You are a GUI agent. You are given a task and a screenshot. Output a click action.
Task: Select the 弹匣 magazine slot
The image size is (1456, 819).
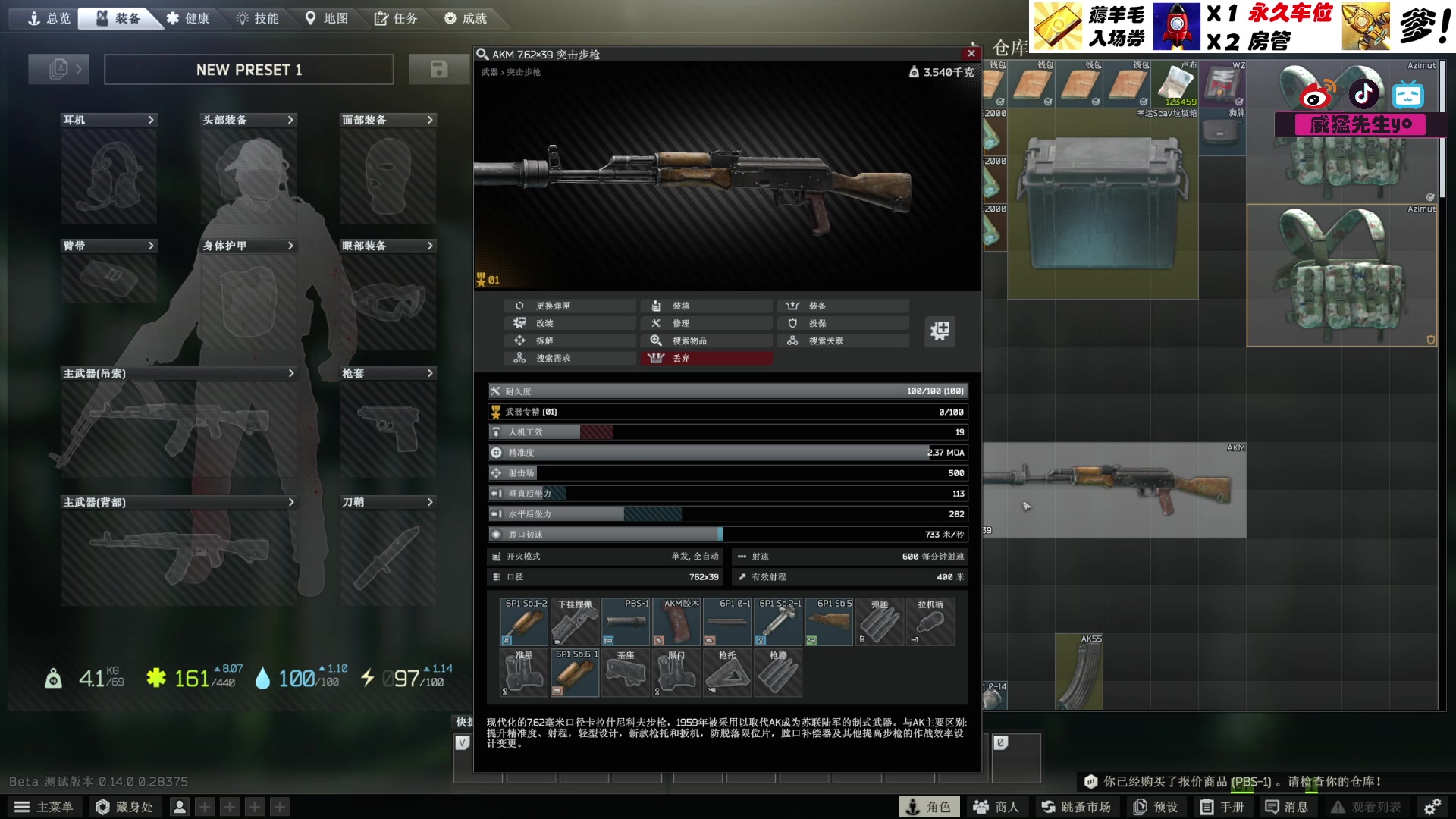coord(880,622)
